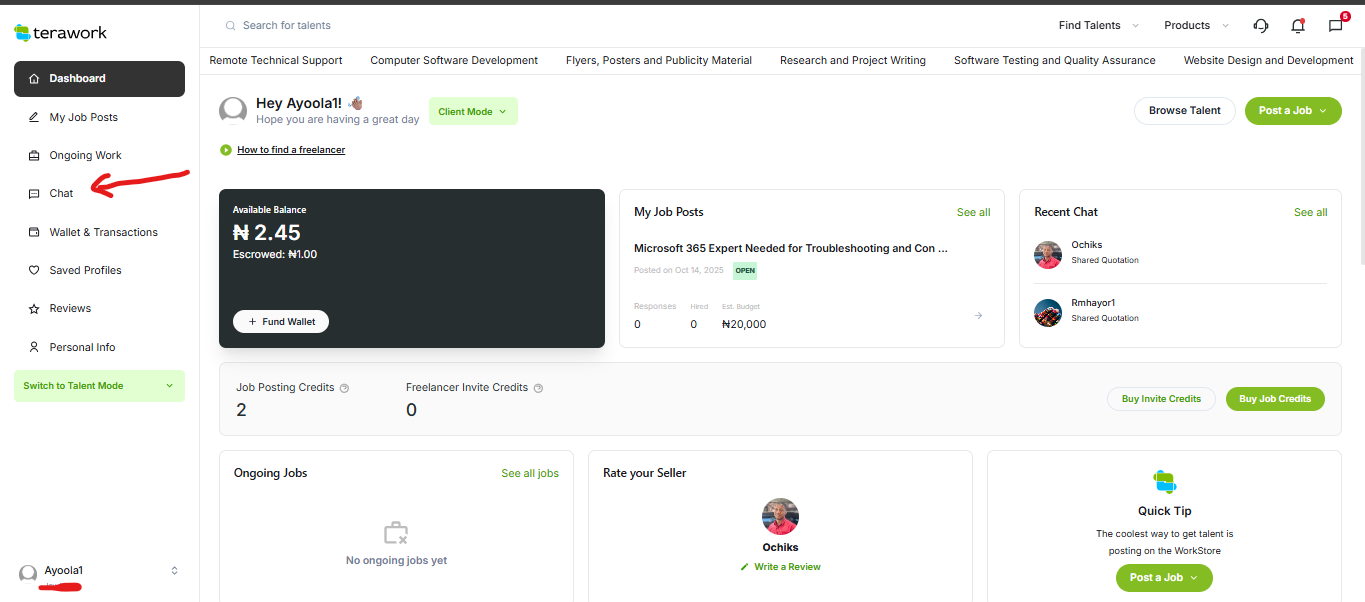The width and height of the screenshot is (1365, 602).
Task: Click the arrow icon on the job post
Action: (x=978, y=316)
